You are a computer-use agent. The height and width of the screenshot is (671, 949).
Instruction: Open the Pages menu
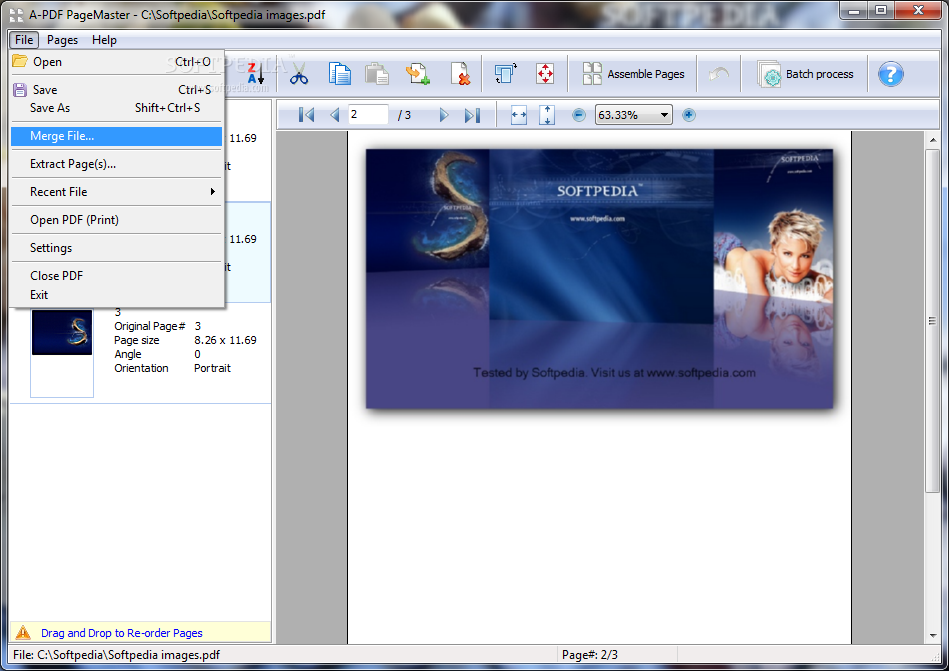point(62,40)
